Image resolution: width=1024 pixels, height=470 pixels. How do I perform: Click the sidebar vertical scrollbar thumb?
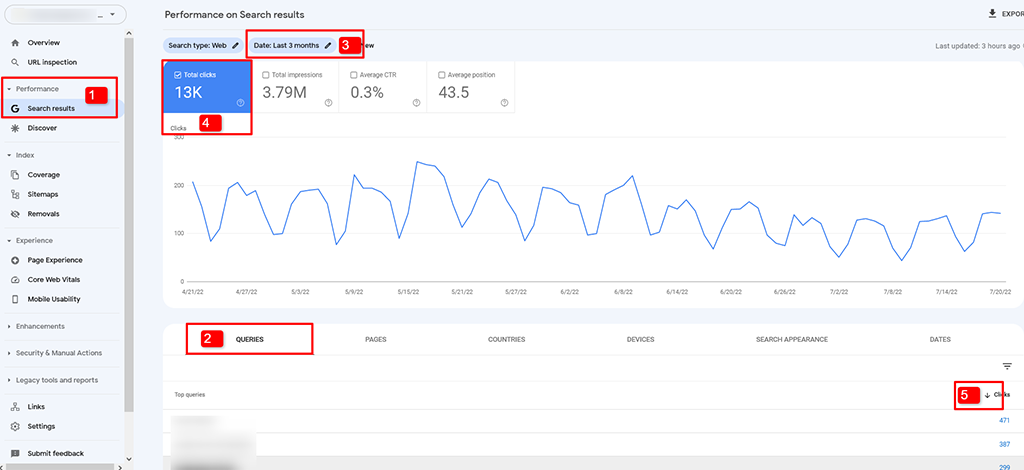tap(129, 225)
